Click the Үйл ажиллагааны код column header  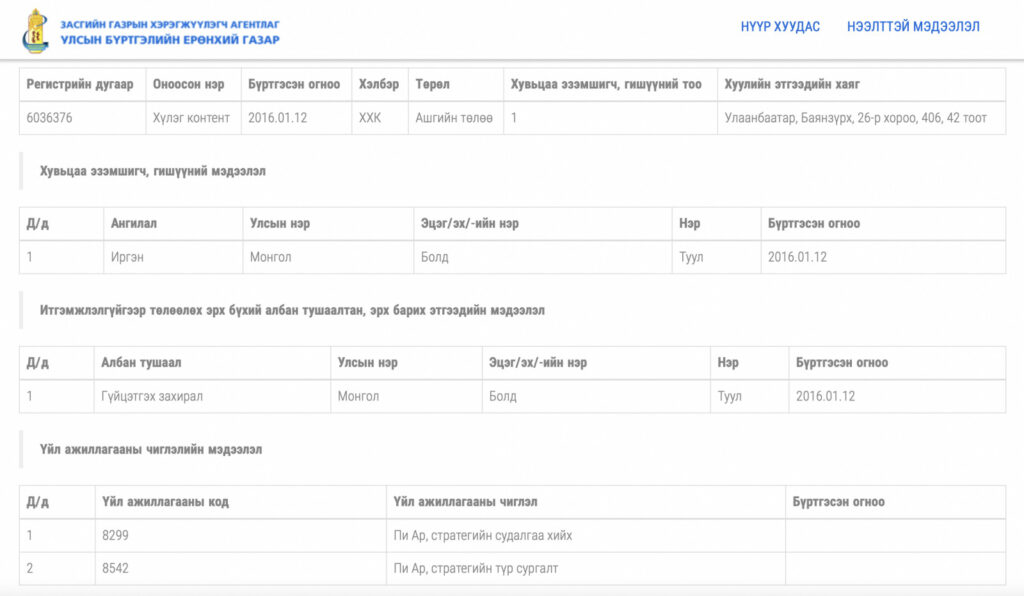point(165,501)
